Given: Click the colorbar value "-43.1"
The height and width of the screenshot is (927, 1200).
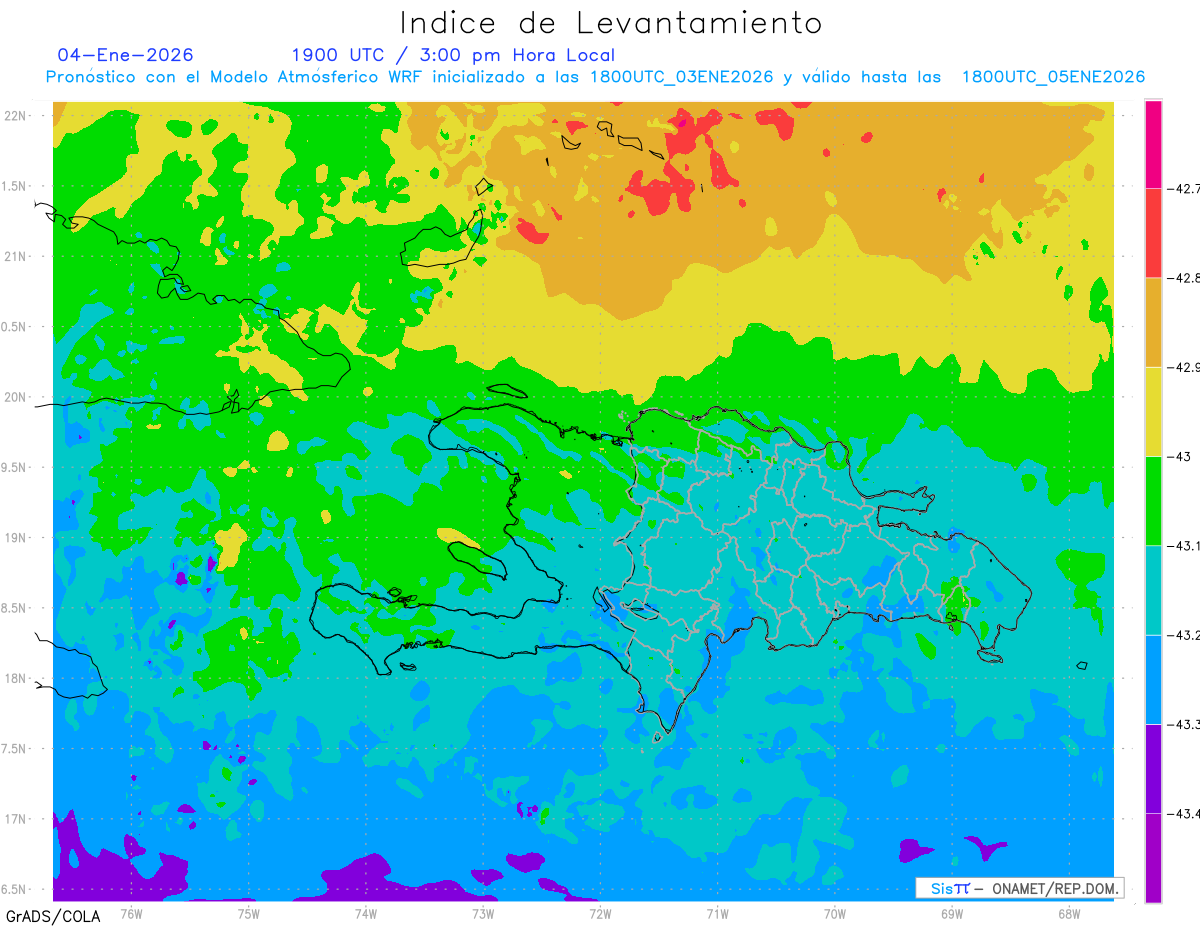Looking at the screenshot, I should (x=1183, y=545).
